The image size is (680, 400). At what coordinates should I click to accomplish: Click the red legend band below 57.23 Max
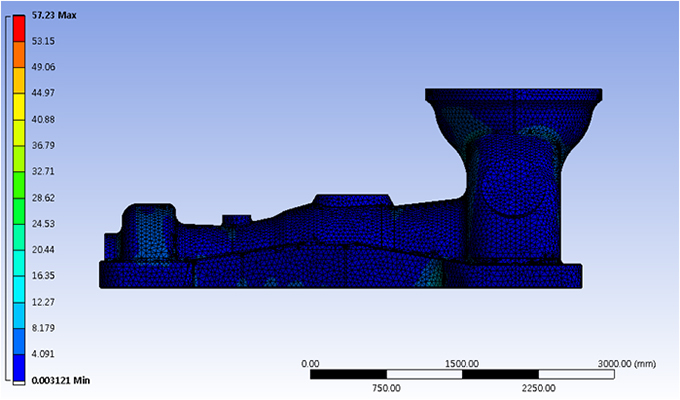19,29
